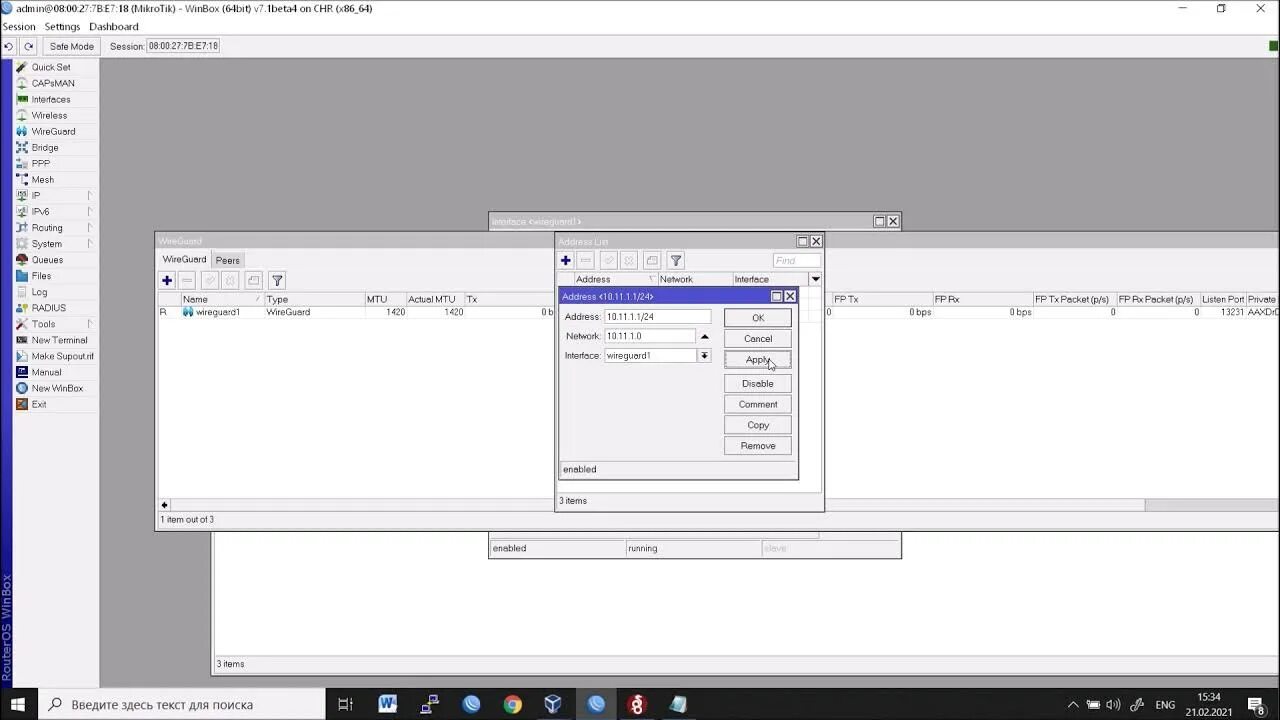This screenshot has width=1280, height=720.
Task: Open the Log entry
Action: [x=39, y=292]
